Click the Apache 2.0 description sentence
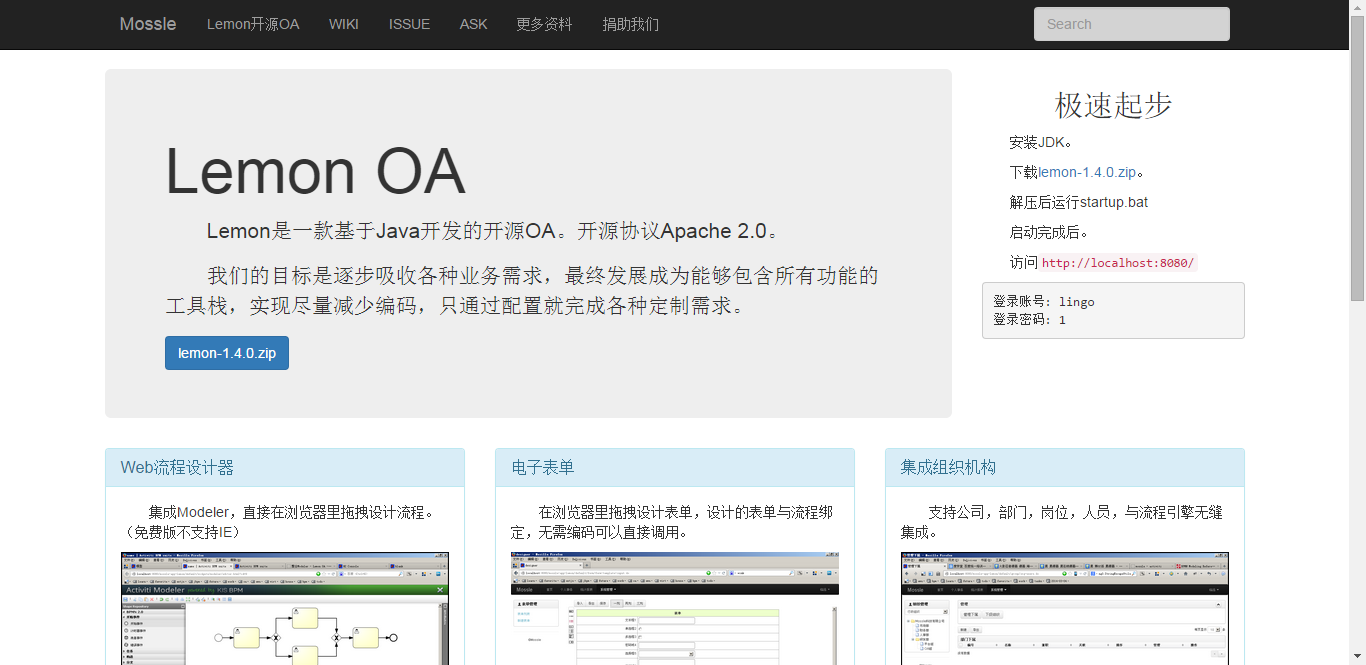Viewport: 1366px width, 665px height. click(493, 231)
